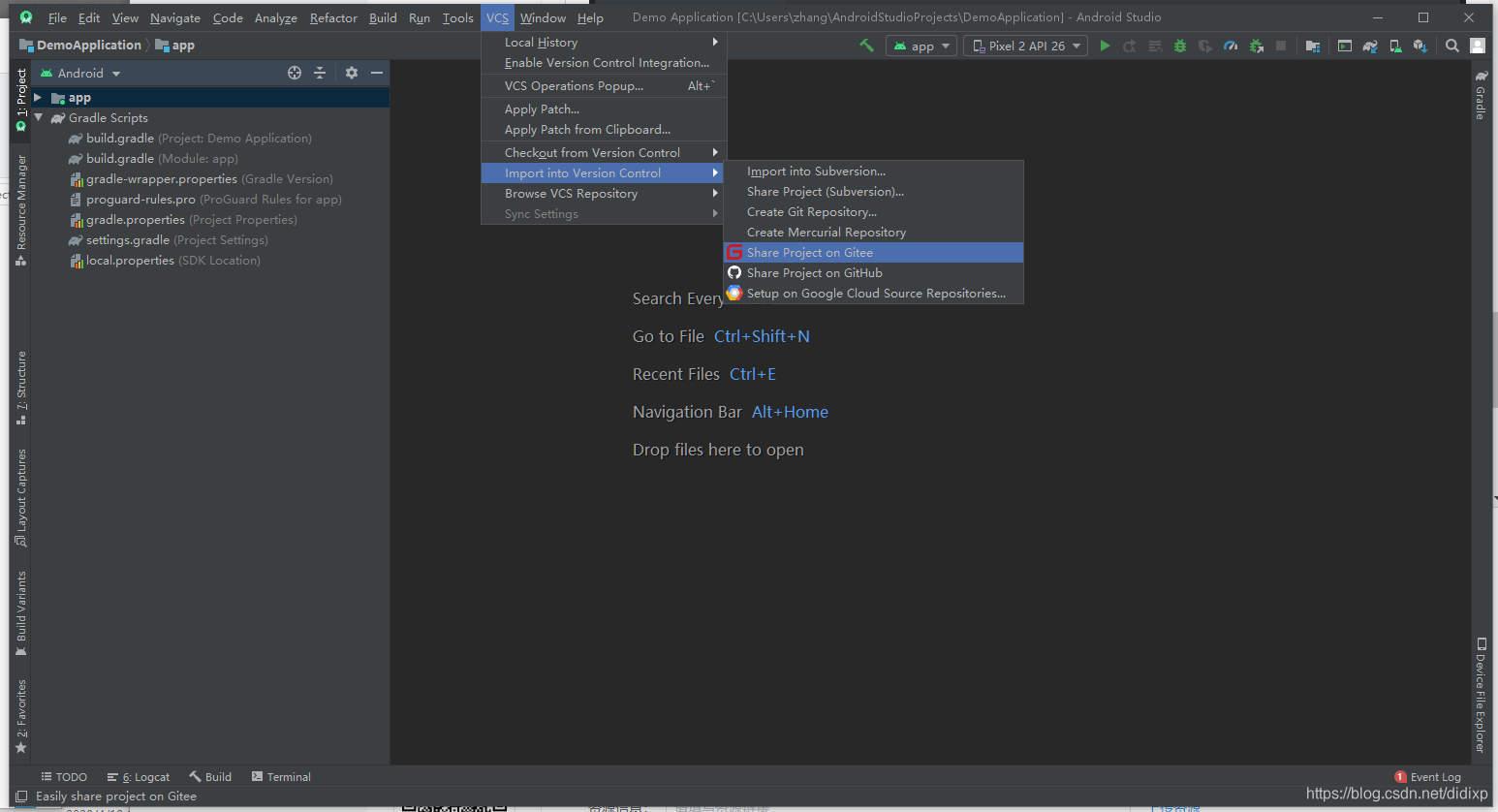Click the Run with Coverage icon
Image resolution: width=1498 pixels, height=812 pixels.
(x=1205, y=46)
